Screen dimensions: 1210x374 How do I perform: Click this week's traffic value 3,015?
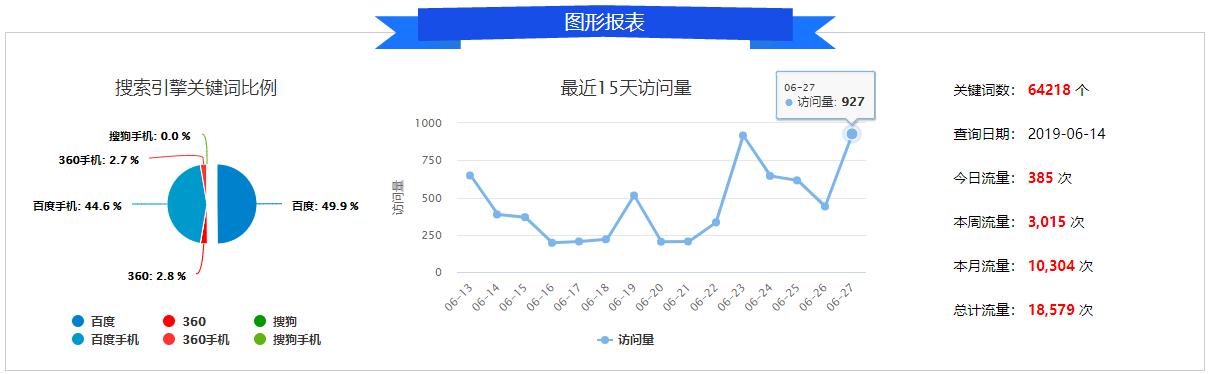pos(1046,222)
